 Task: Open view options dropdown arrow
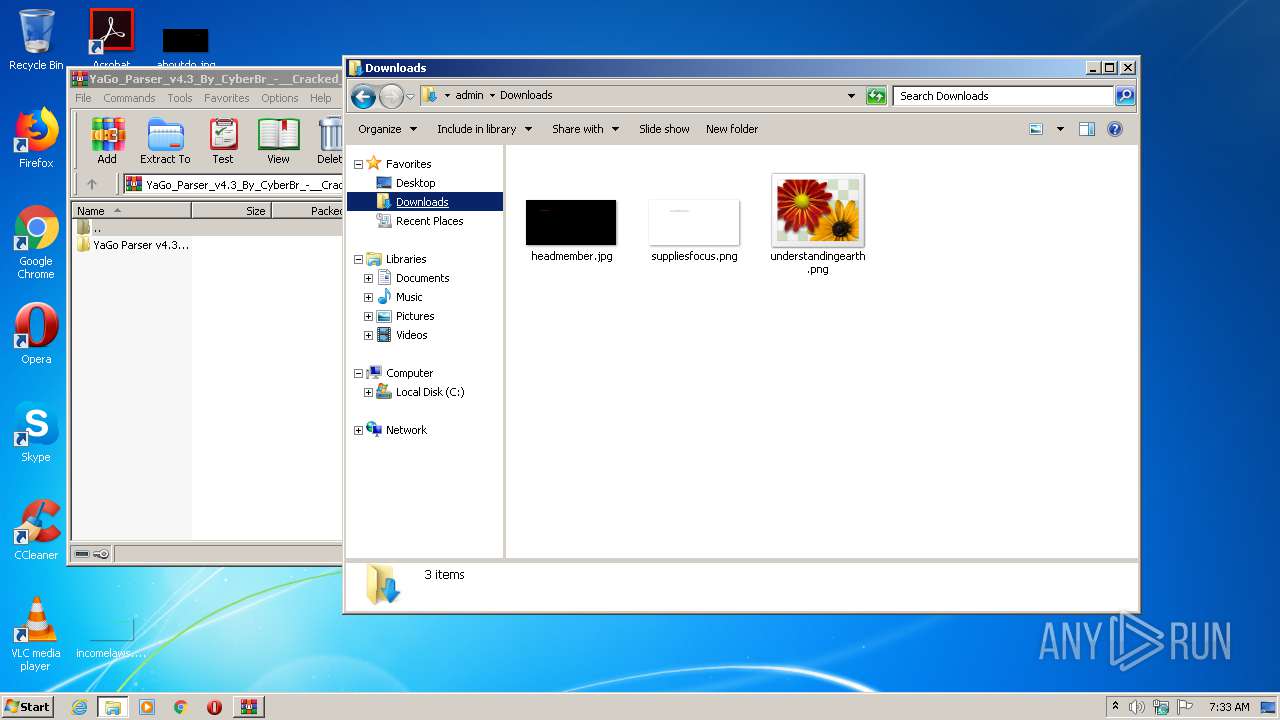point(1060,129)
